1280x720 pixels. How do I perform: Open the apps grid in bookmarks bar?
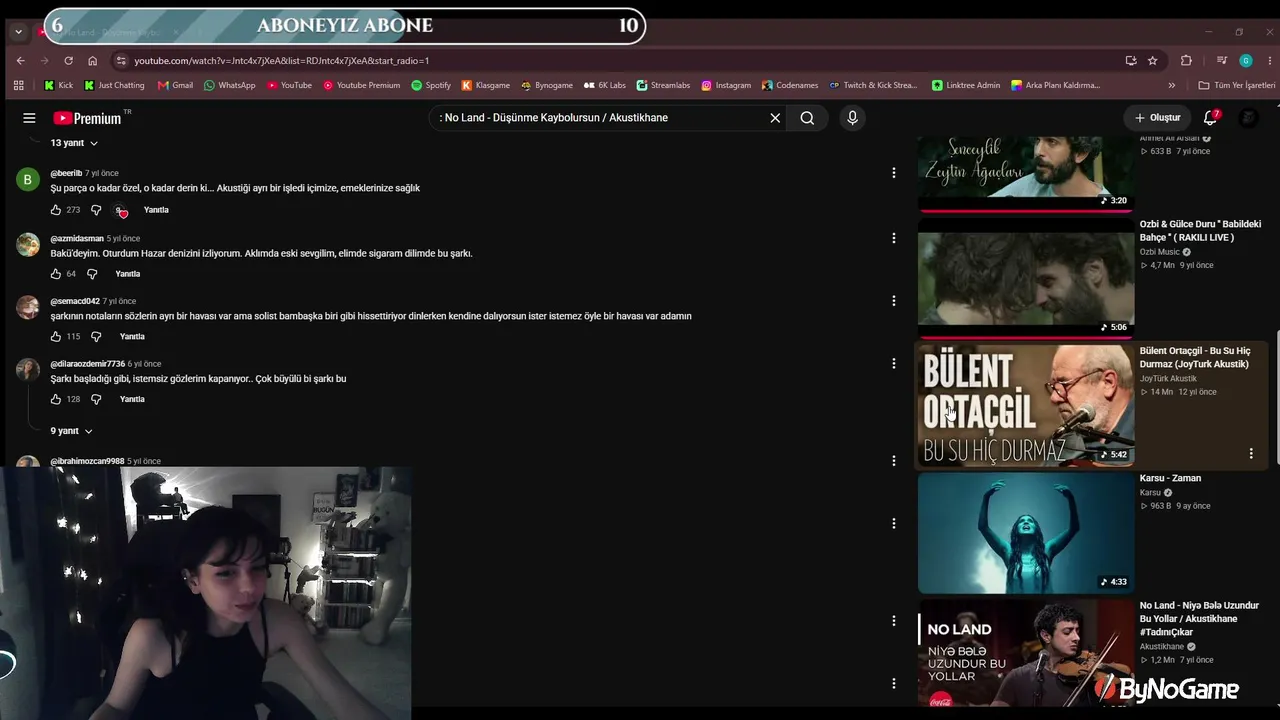18,85
